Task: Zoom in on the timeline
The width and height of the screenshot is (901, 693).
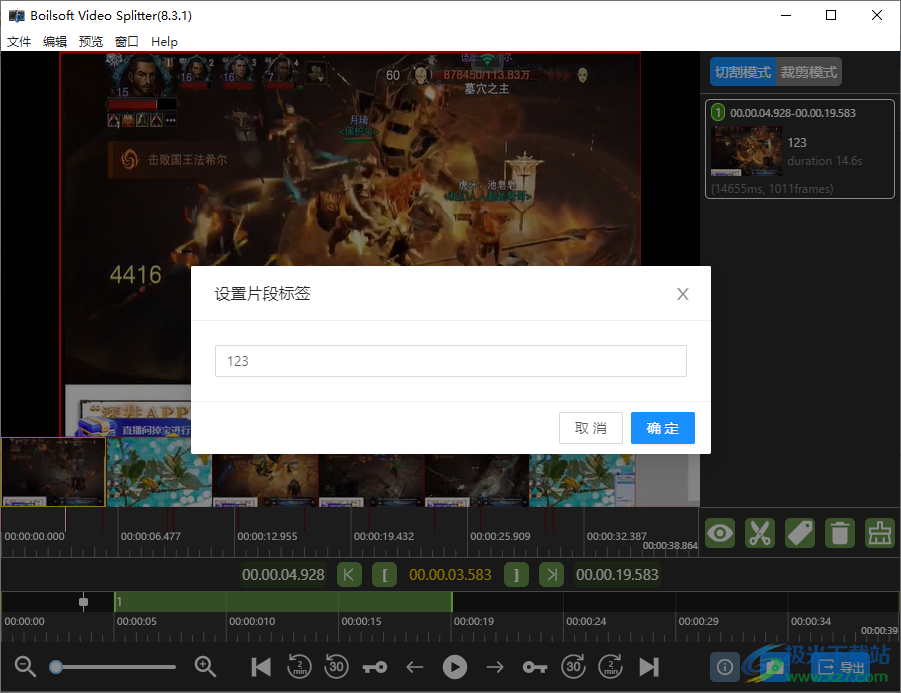Action: coord(205,666)
